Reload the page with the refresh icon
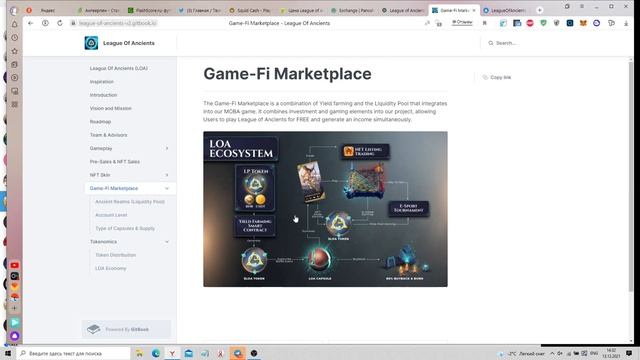Image resolution: width=640 pixels, height=360 pixels. pos(60,23)
